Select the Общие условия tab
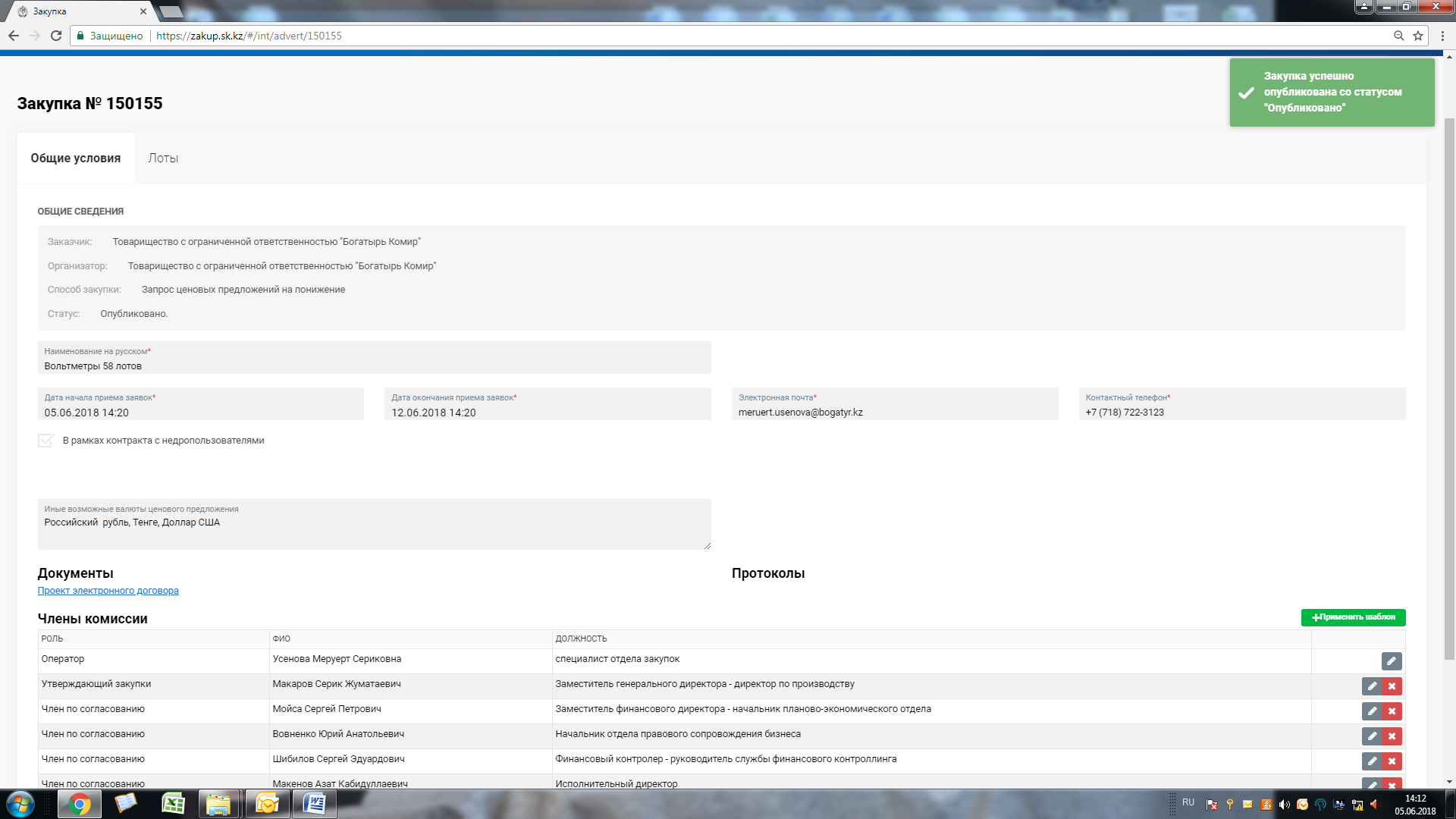Viewport: 1456px width, 819px height. click(x=76, y=158)
